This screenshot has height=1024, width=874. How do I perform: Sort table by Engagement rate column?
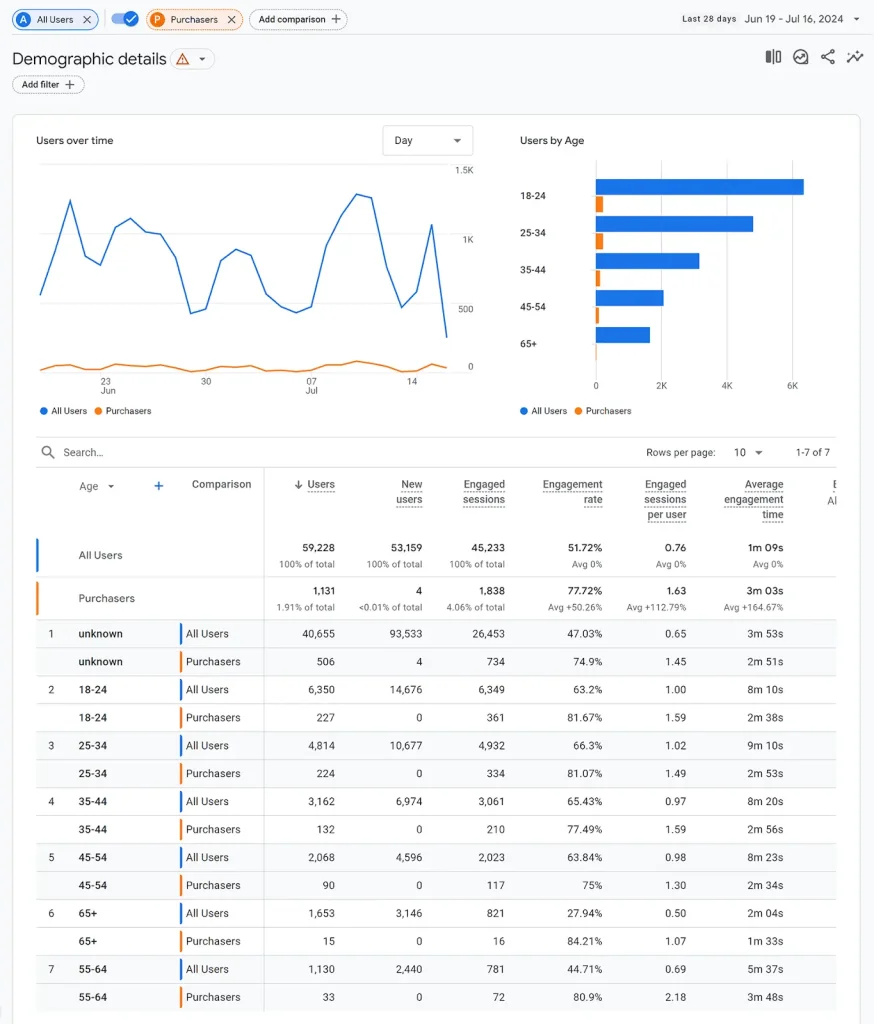pos(573,491)
